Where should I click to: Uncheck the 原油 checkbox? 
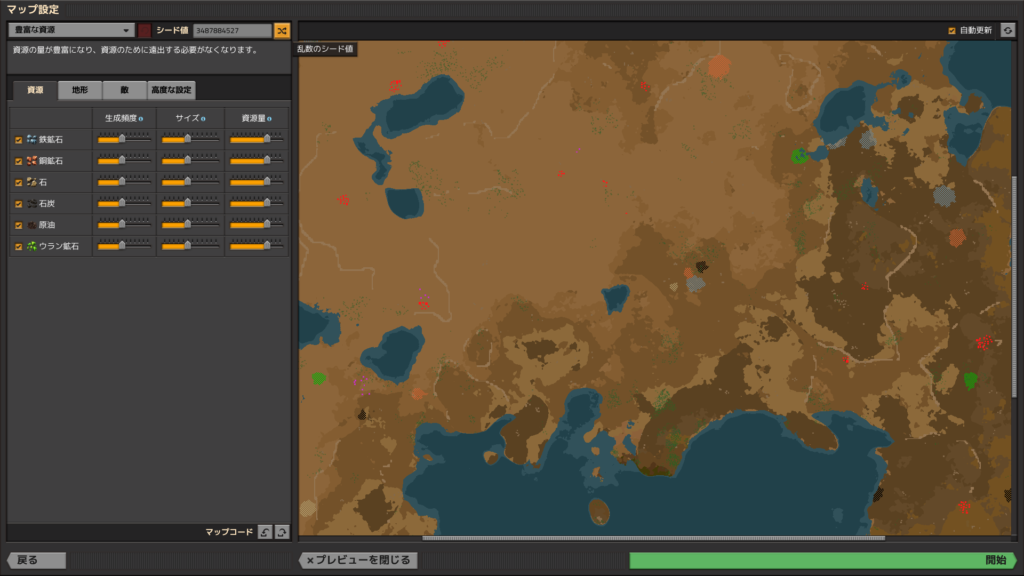(18, 225)
